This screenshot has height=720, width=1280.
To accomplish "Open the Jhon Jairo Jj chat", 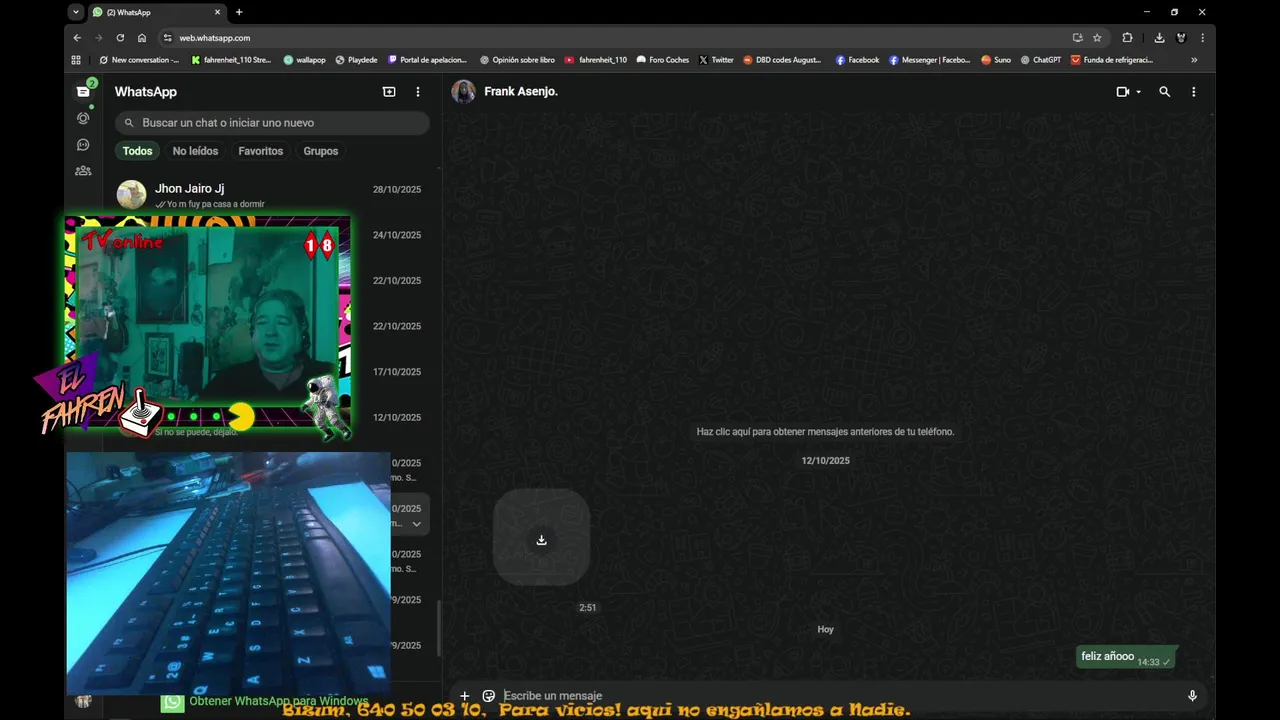I will tap(270, 195).
